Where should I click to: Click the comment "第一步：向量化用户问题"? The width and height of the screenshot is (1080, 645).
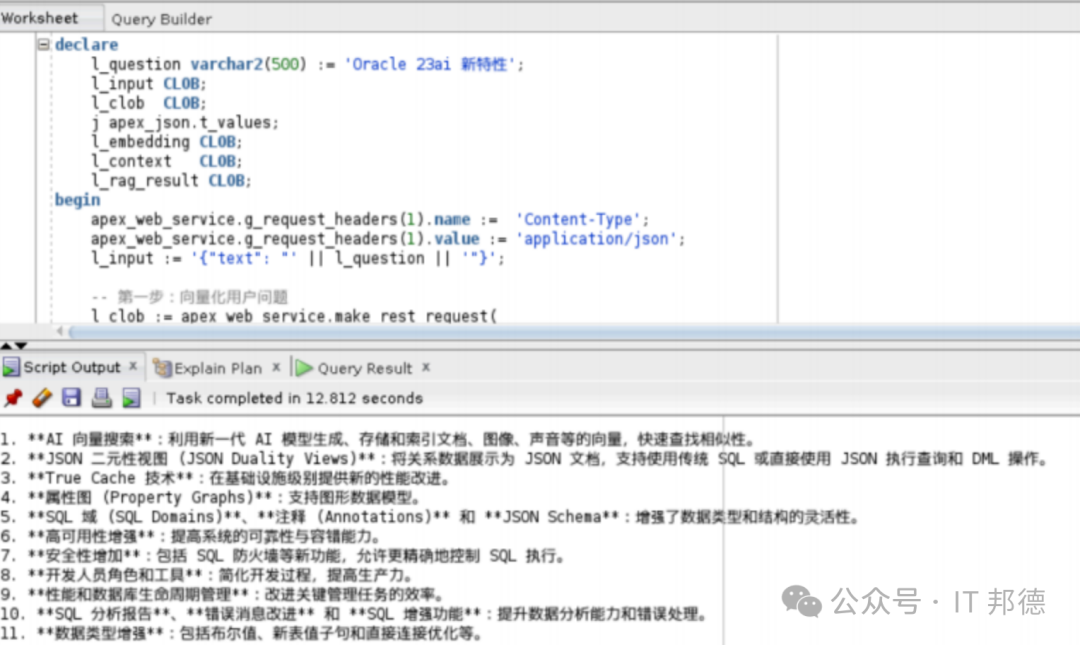pyautogui.click(x=202, y=297)
